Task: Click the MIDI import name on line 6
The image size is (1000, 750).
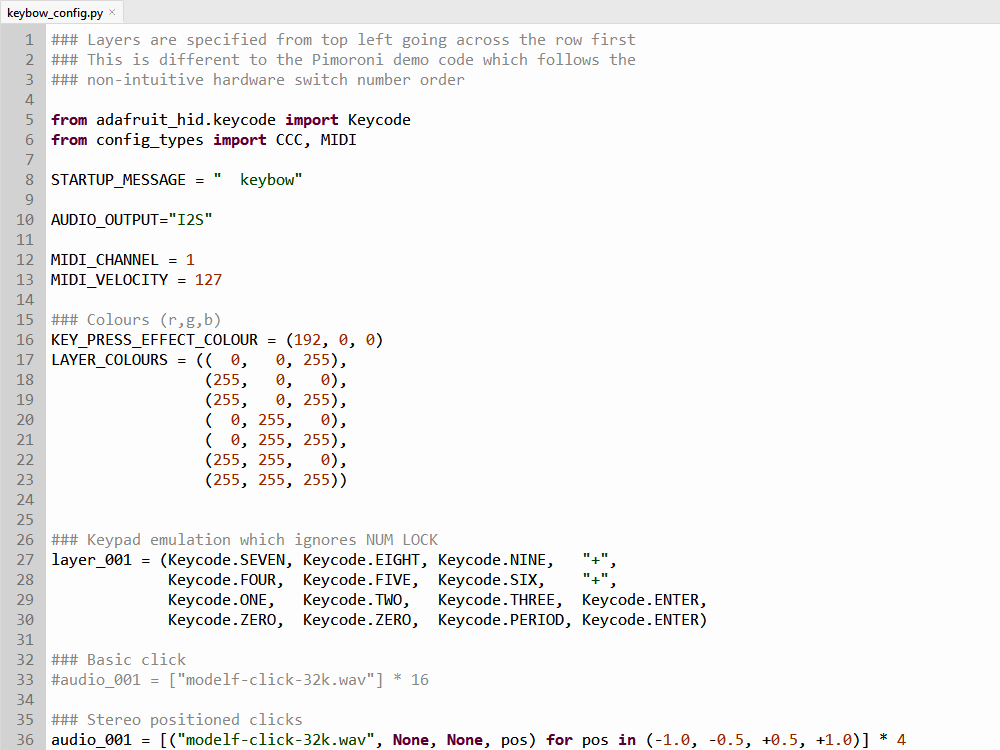Action: [x=338, y=140]
